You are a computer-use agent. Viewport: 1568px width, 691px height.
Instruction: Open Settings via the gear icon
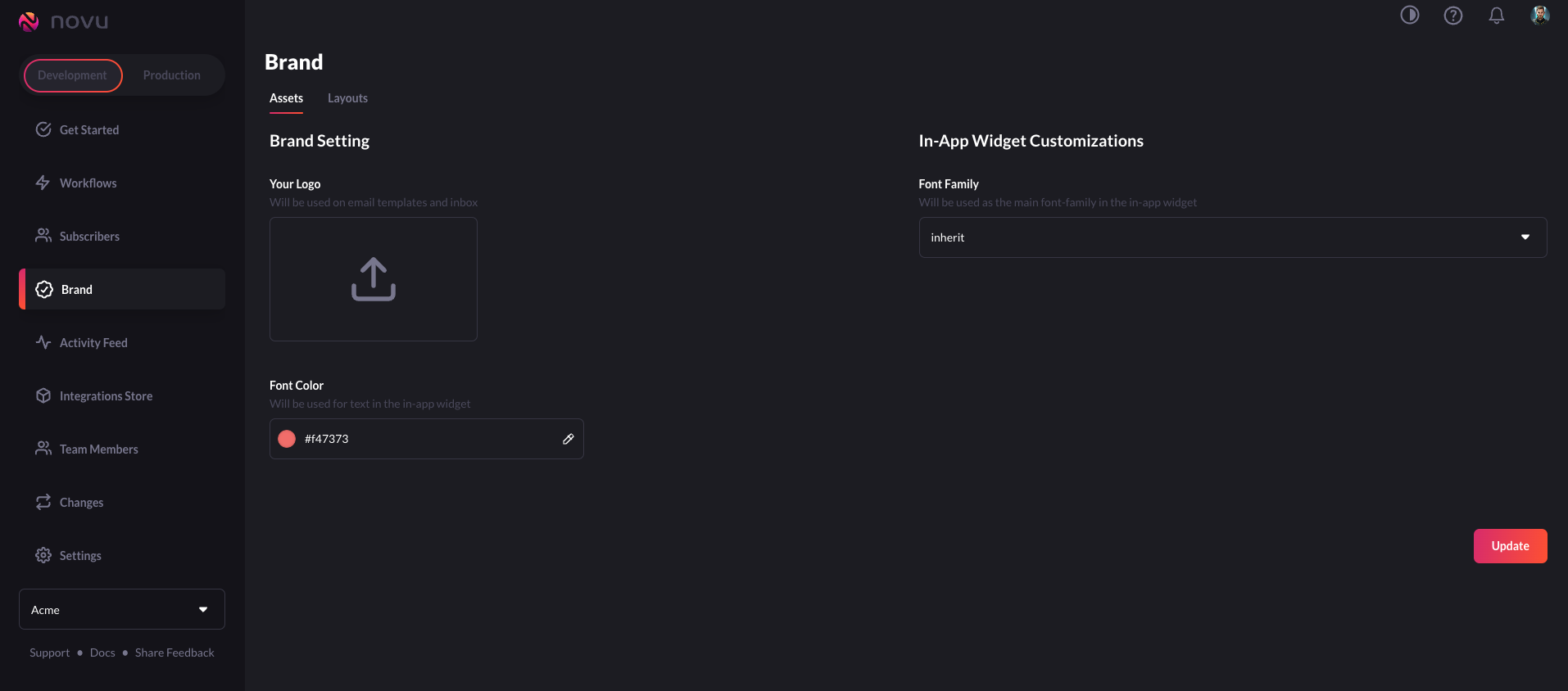(43, 555)
